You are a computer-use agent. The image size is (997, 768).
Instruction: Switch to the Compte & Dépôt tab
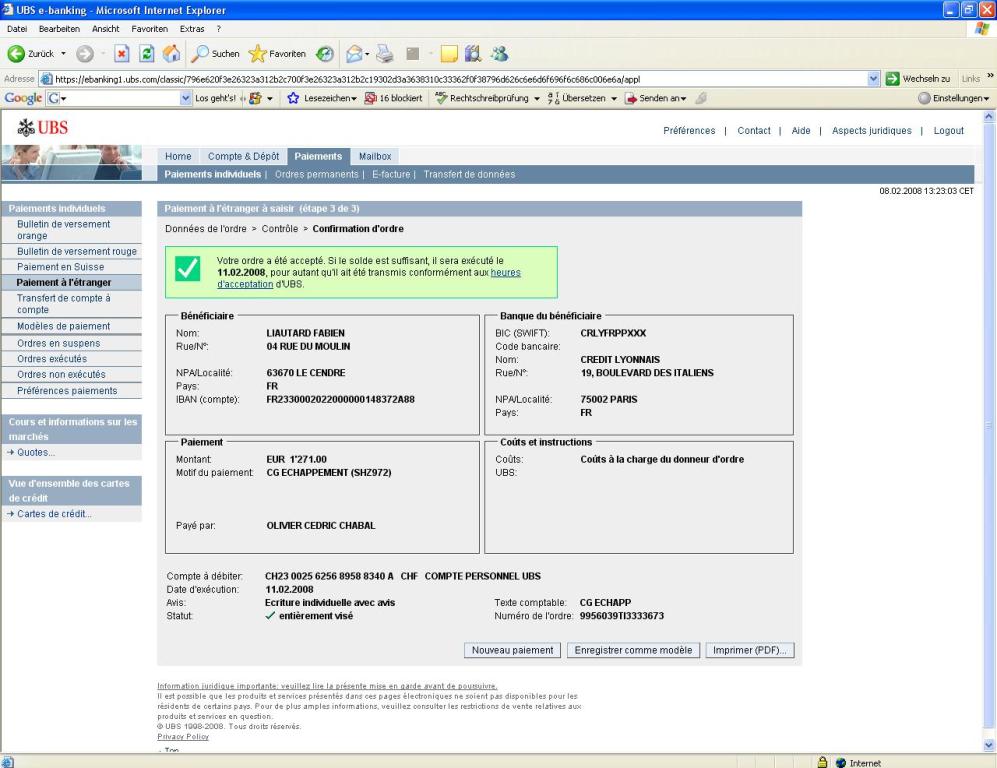tap(243, 156)
